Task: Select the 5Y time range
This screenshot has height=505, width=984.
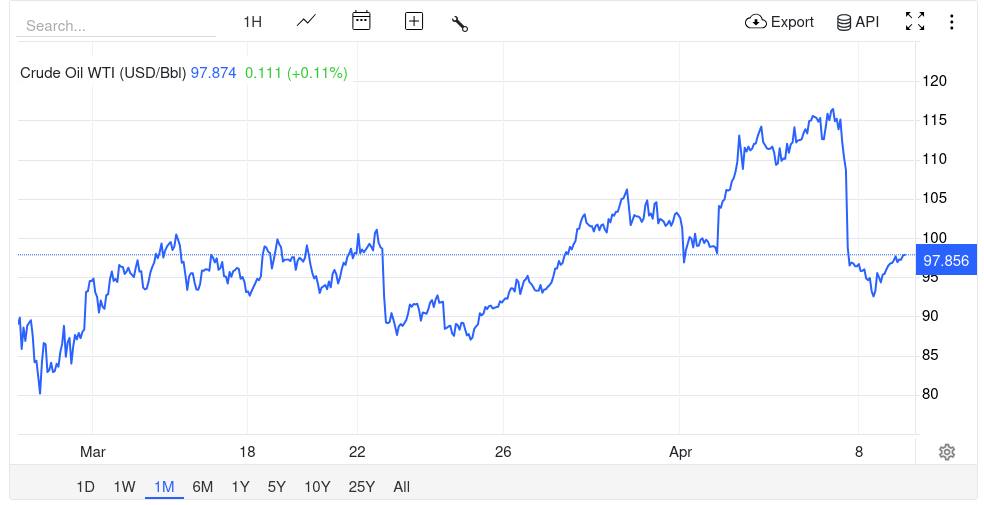Action: [277, 487]
